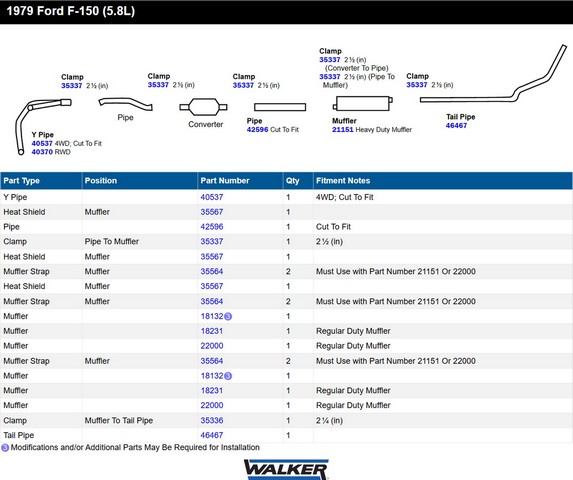The image size is (573, 480).
Task: Select the Qty column header
Action: (298, 181)
